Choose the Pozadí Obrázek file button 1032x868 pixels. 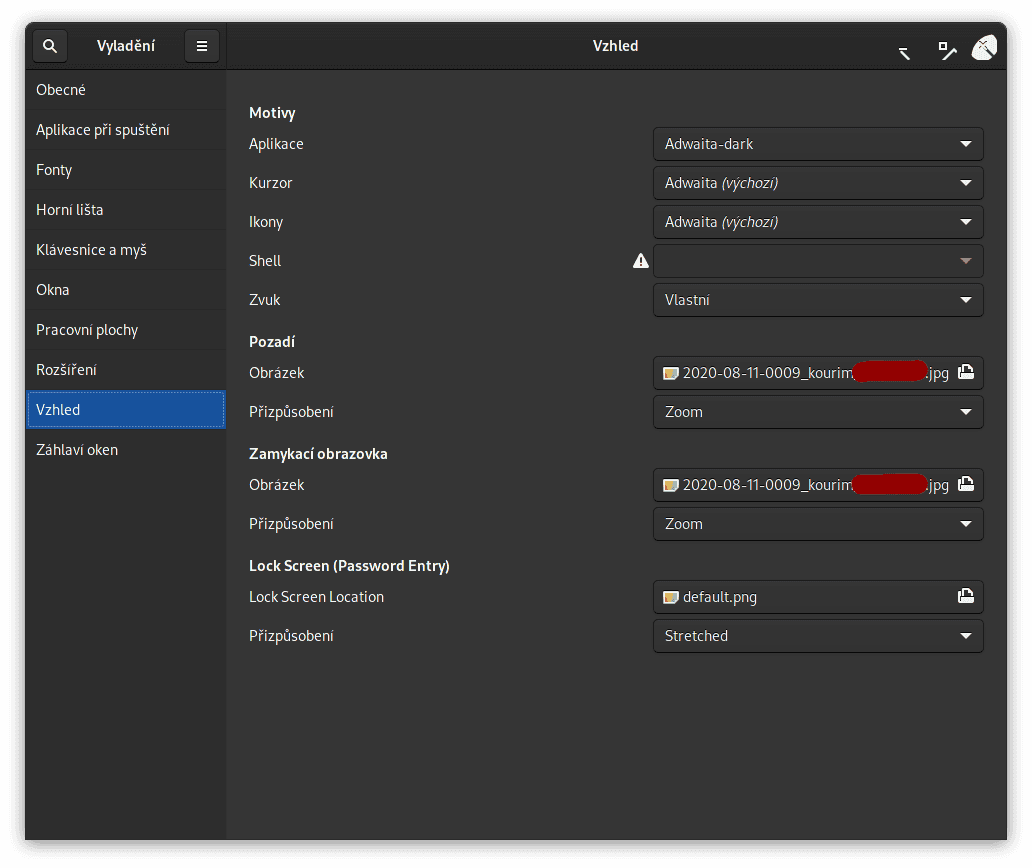[800, 373]
